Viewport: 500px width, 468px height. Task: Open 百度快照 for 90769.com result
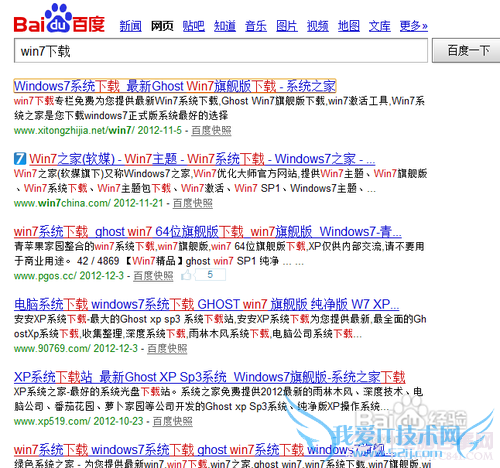click(x=167, y=348)
